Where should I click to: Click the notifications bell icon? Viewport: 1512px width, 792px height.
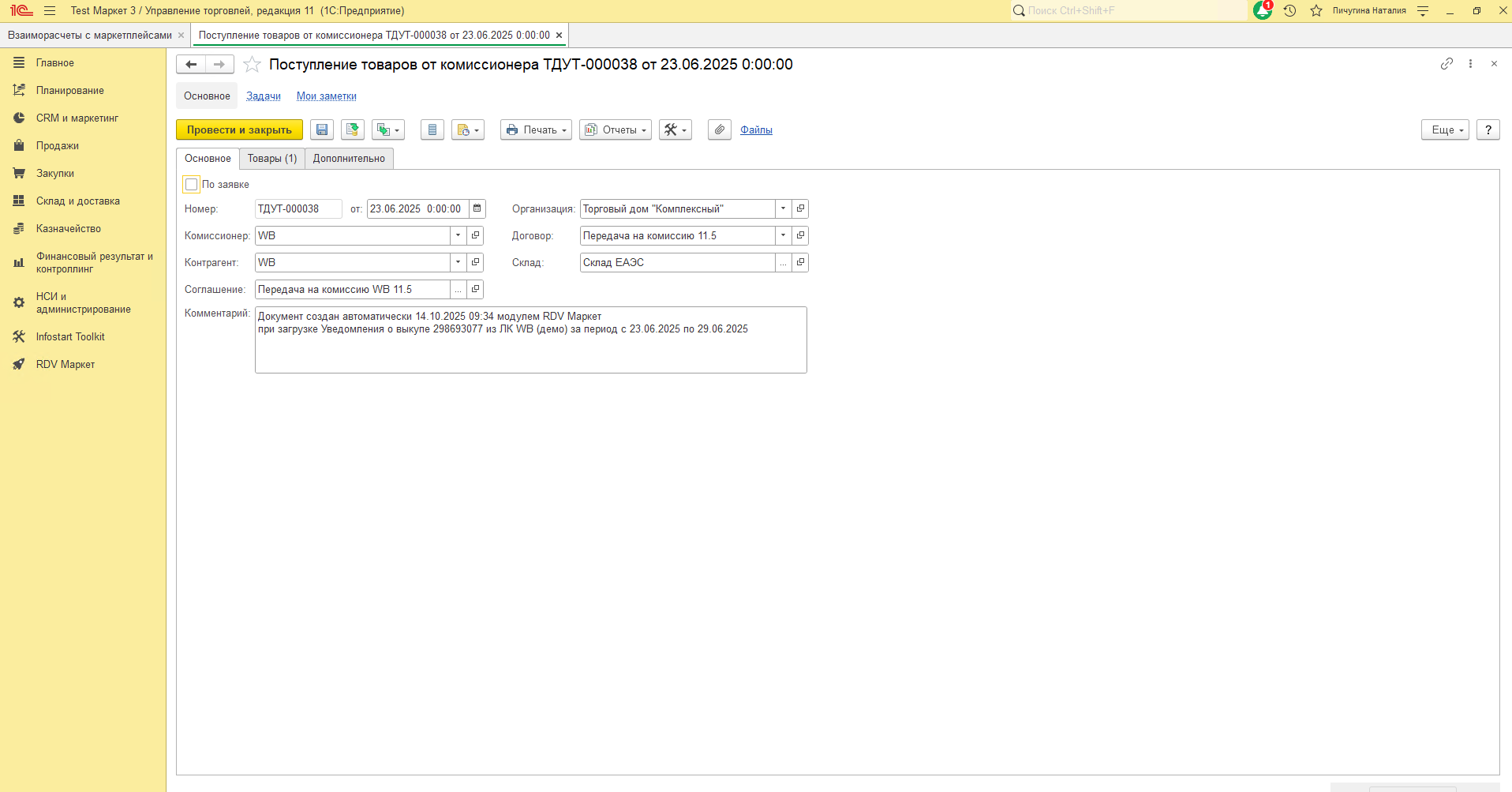click(x=1263, y=10)
